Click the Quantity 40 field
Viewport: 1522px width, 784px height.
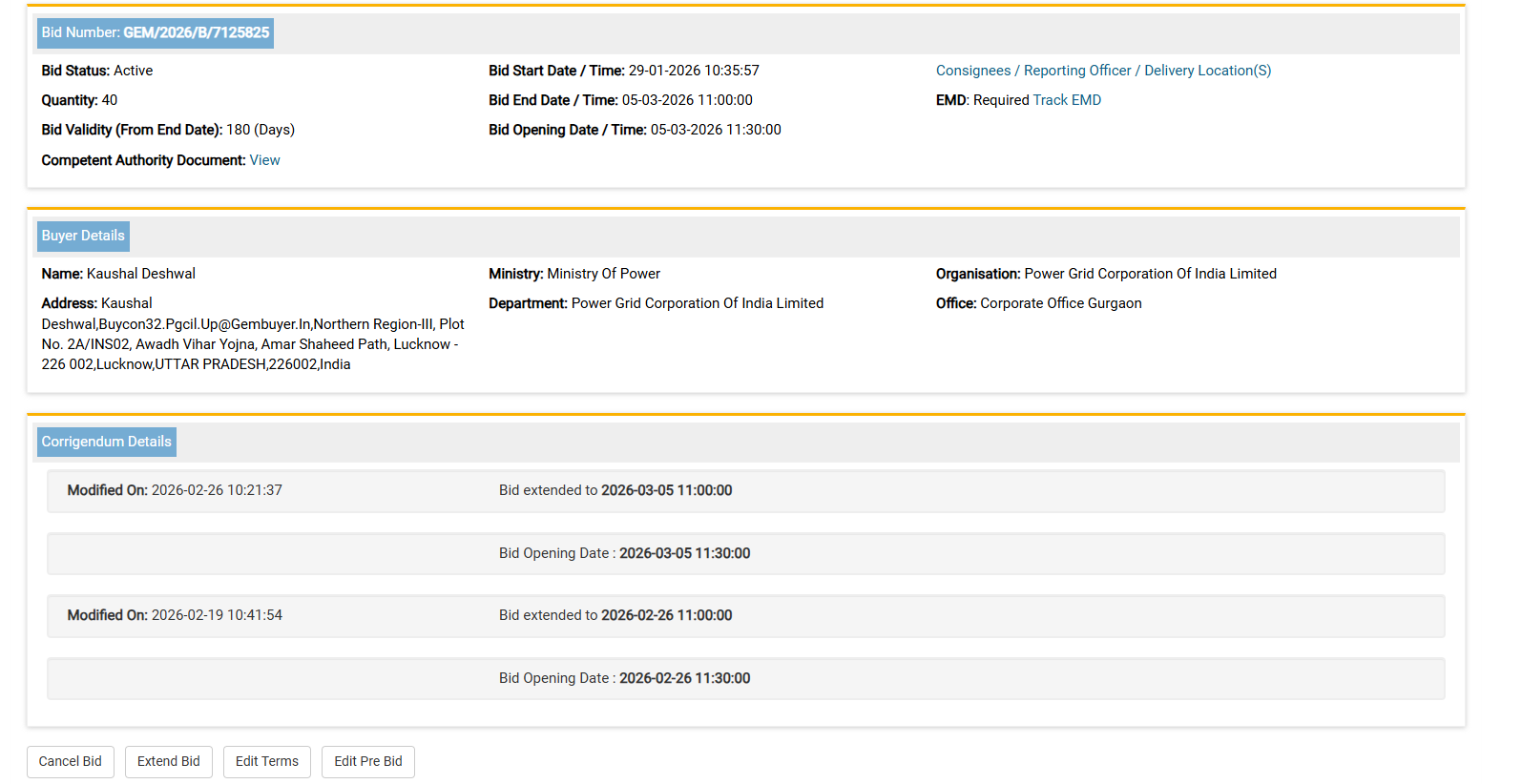point(79,100)
